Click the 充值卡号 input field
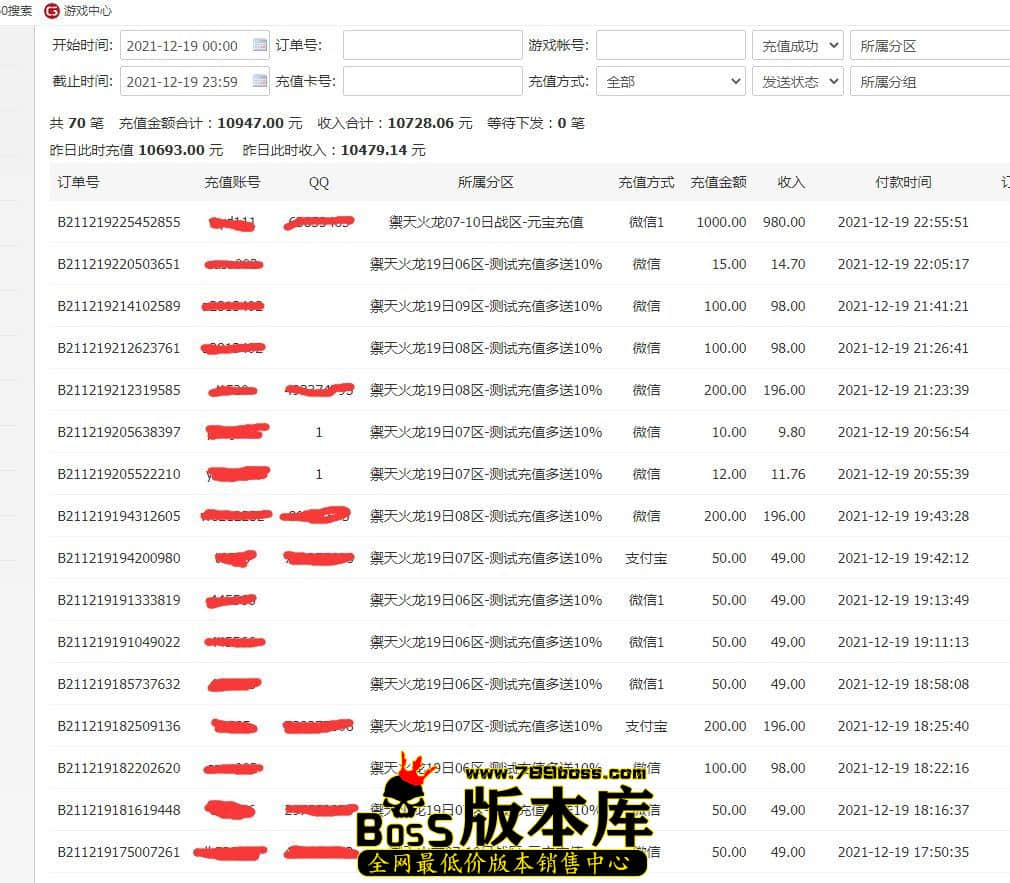 point(431,81)
